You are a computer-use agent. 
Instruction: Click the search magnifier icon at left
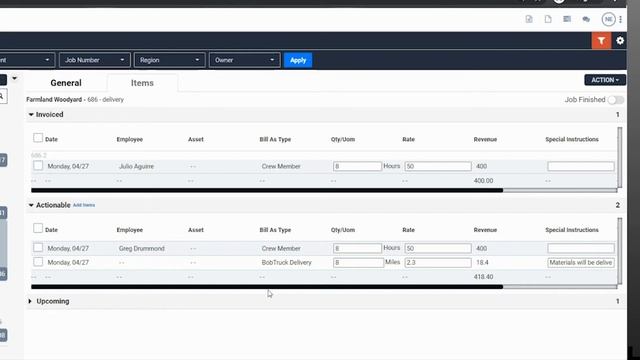[2, 96]
